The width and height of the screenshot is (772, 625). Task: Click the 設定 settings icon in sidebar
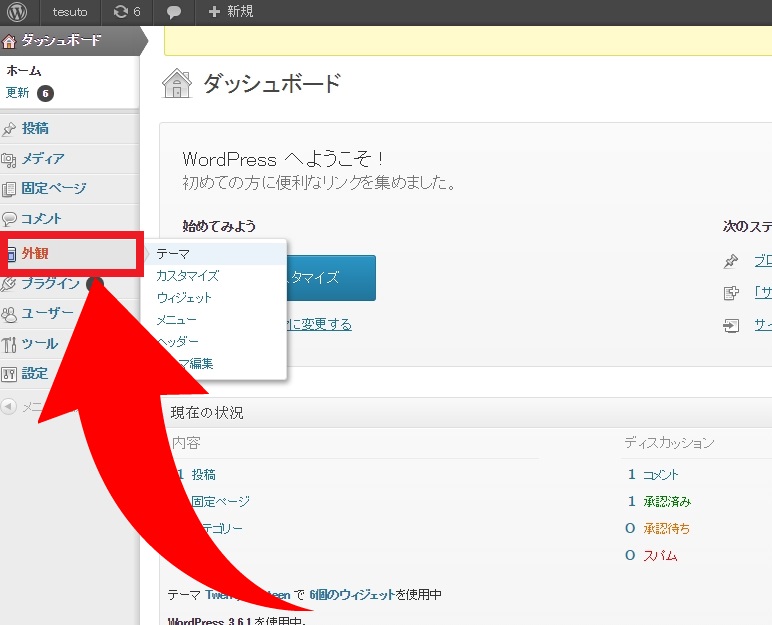pyautogui.click(x=10, y=374)
